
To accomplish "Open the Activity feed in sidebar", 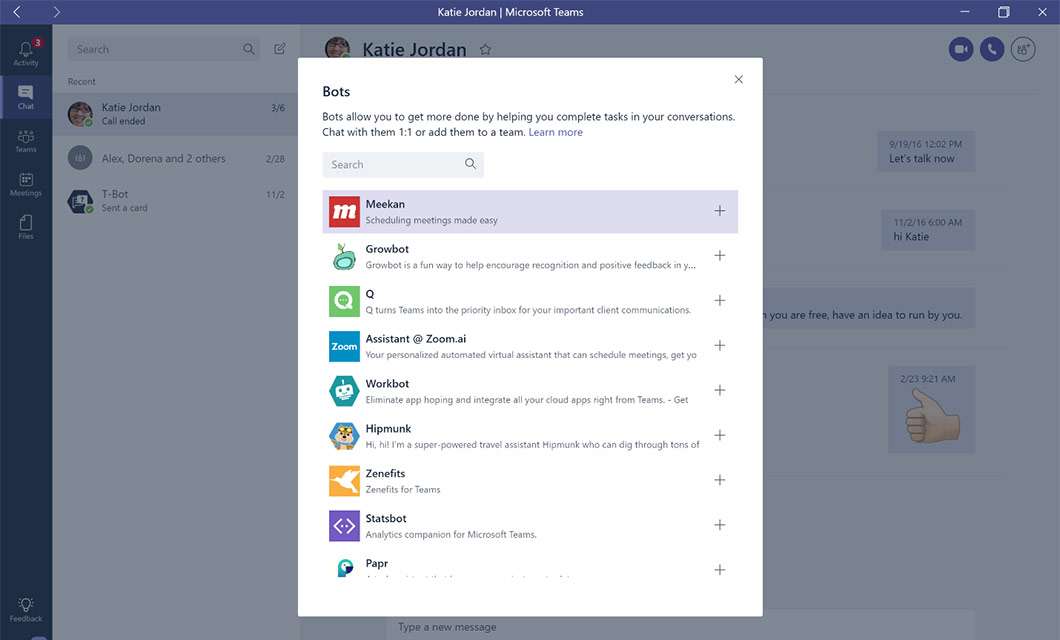I will pos(25,50).
